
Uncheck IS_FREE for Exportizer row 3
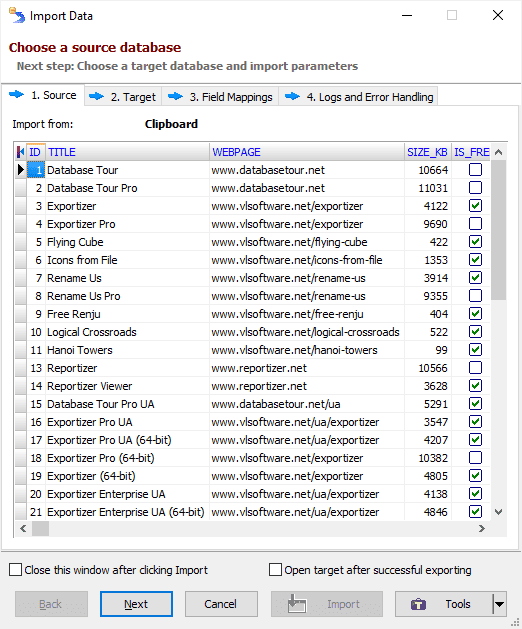click(x=475, y=206)
